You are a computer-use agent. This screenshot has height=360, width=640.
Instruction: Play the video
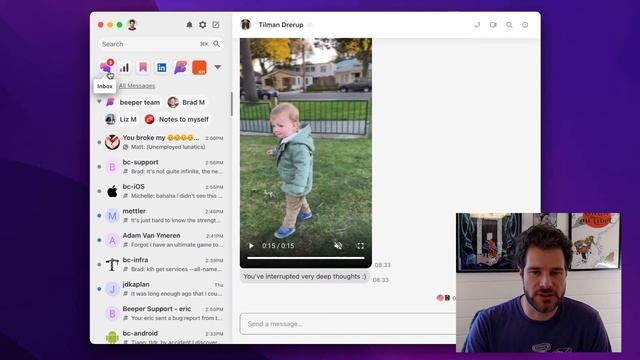coord(251,246)
